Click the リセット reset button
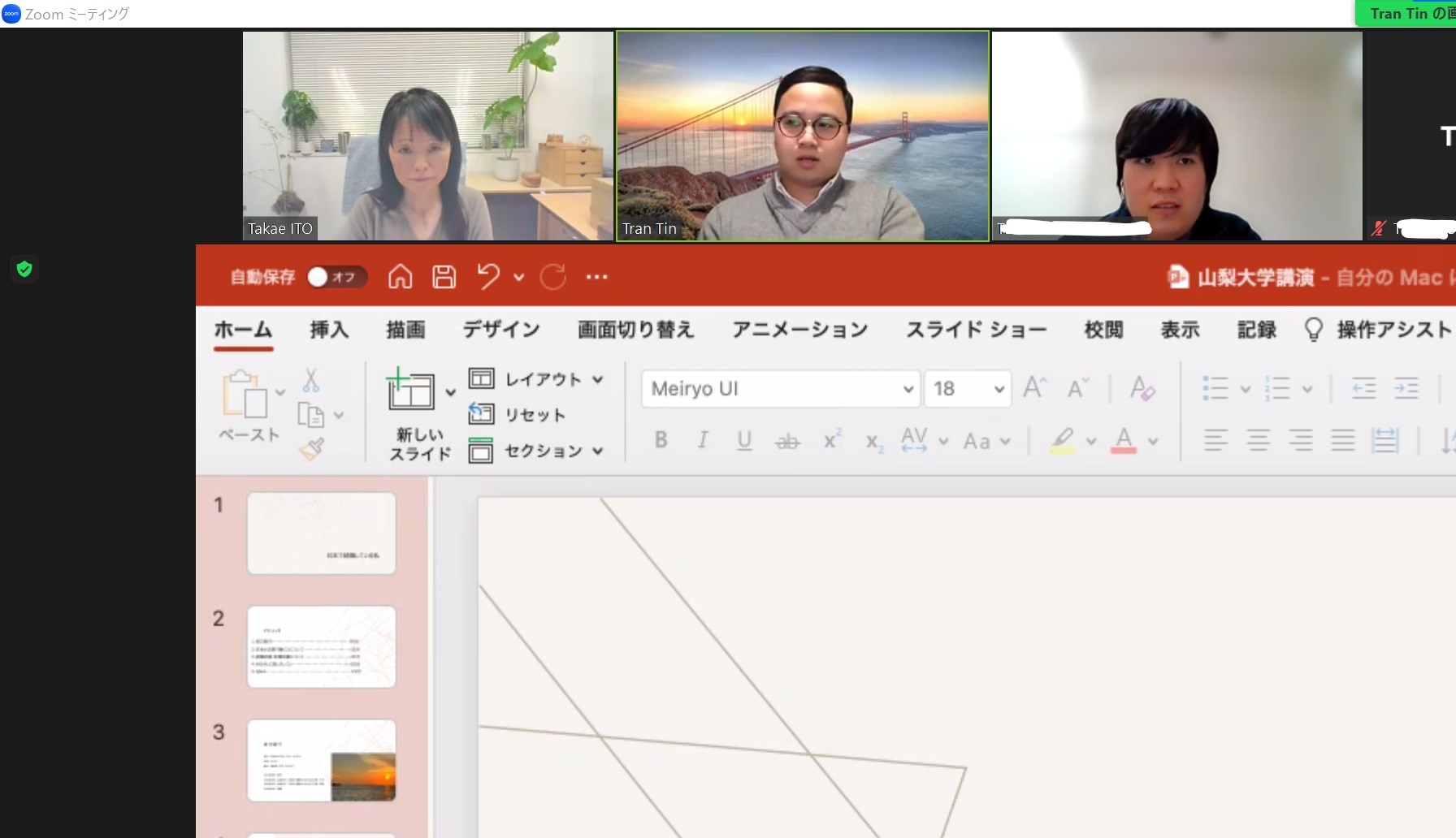Image resolution: width=1456 pixels, height=838 pixels. (518, 415)
